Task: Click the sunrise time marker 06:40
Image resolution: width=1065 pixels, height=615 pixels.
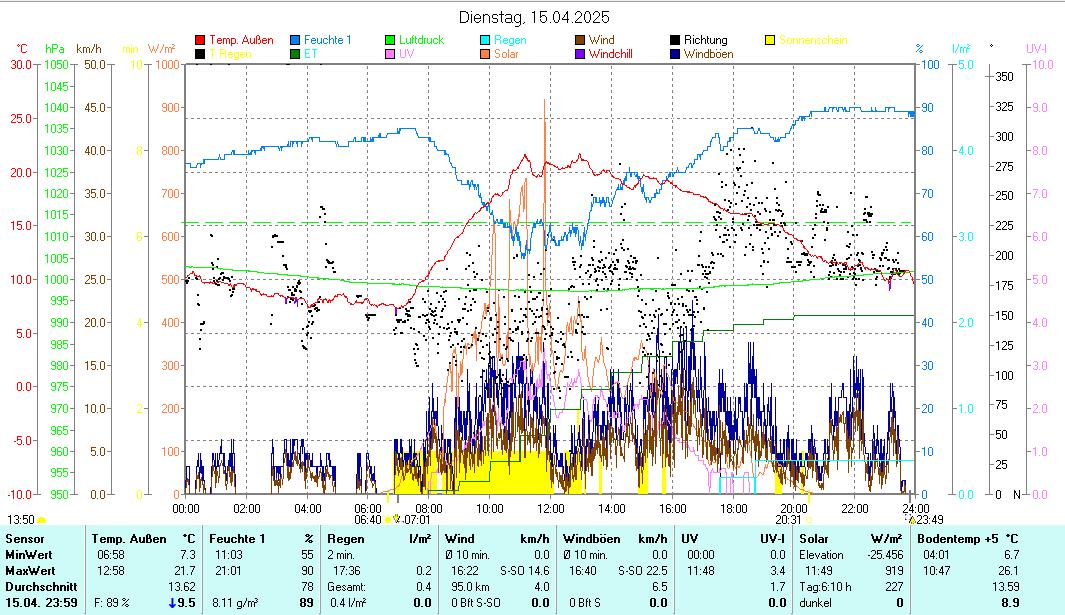Action: 368,519
